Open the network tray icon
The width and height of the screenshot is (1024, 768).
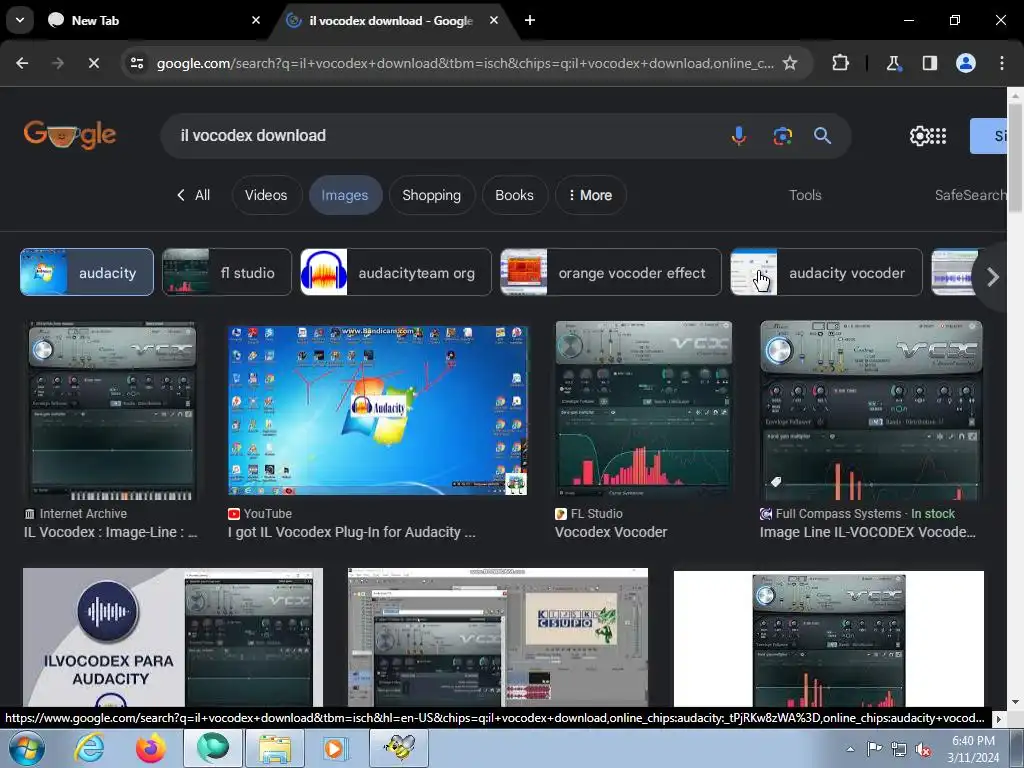click(899, 749)
